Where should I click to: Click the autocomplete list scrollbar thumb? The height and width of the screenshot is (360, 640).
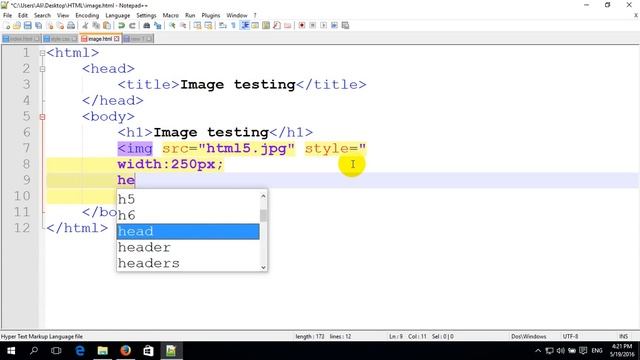(x=264, y=215)
